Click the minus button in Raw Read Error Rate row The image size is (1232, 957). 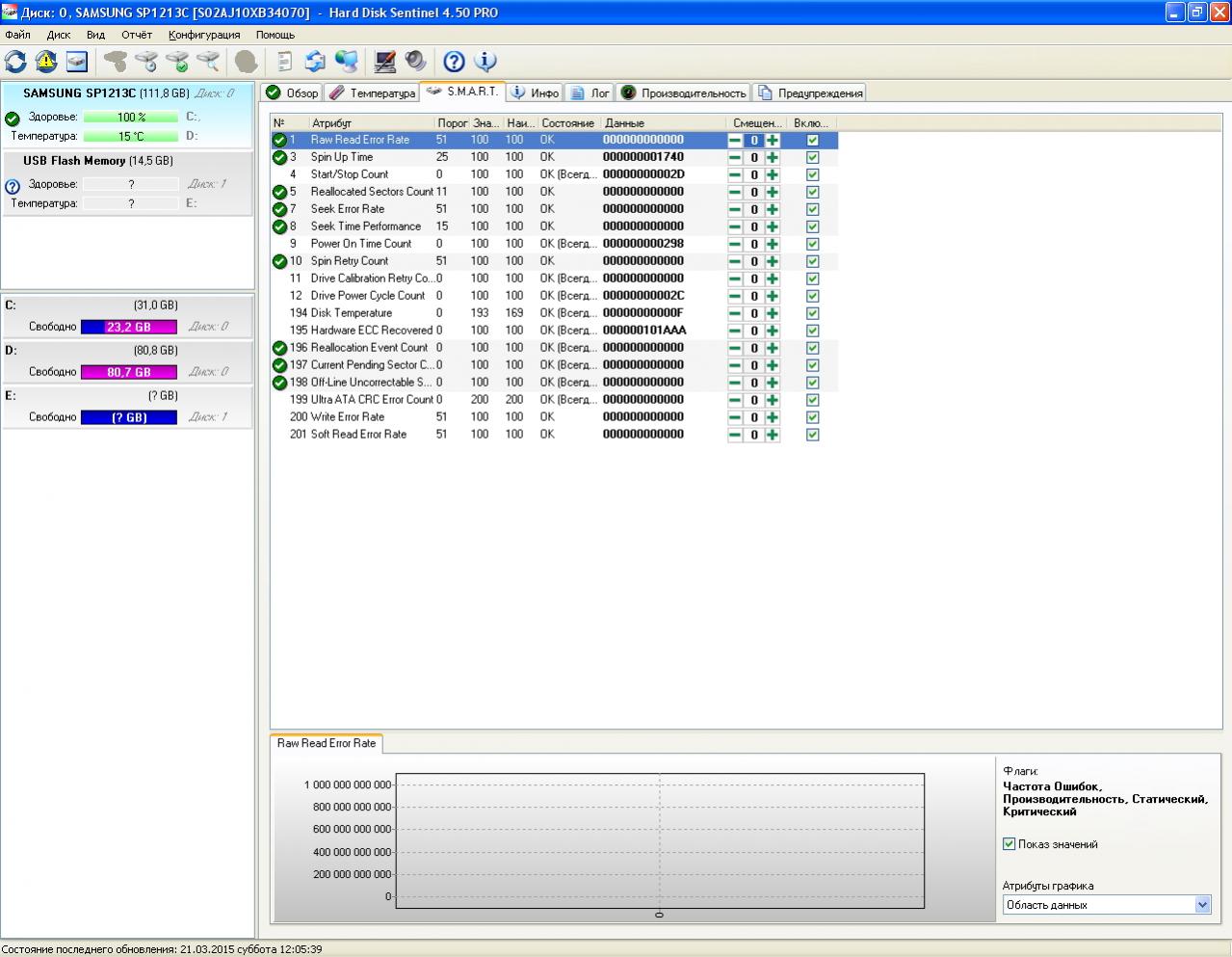pyautogui.click(x=735, y=140)
